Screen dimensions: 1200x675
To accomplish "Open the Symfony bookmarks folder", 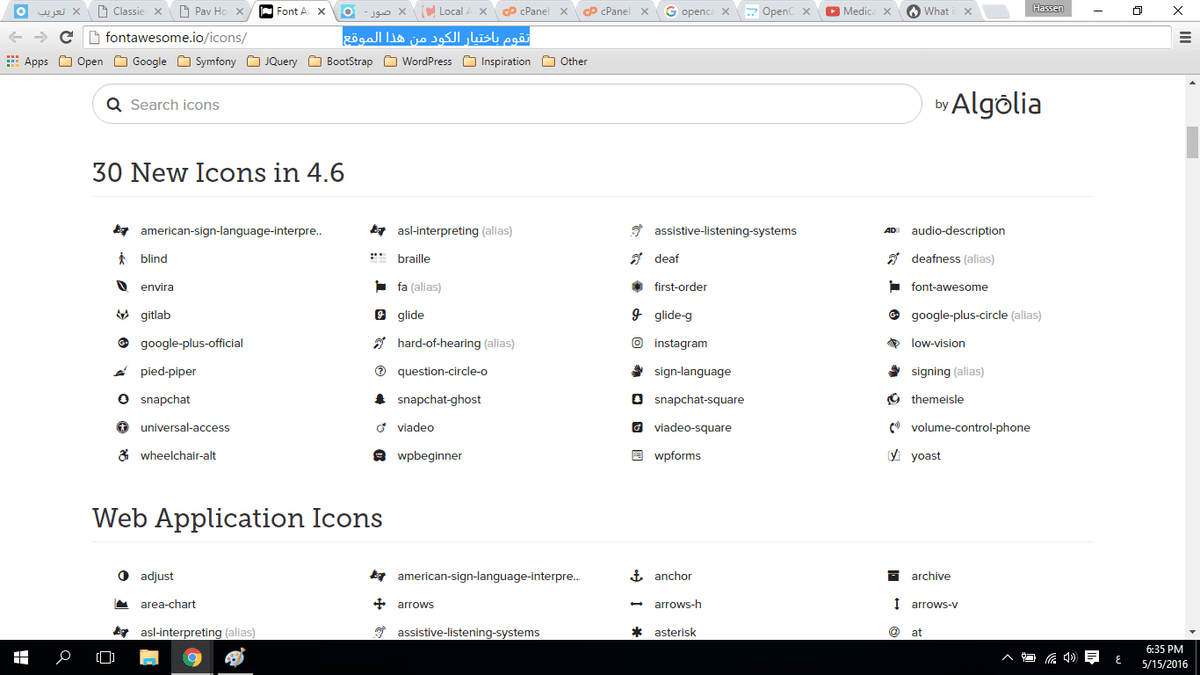I will (207, 61).
